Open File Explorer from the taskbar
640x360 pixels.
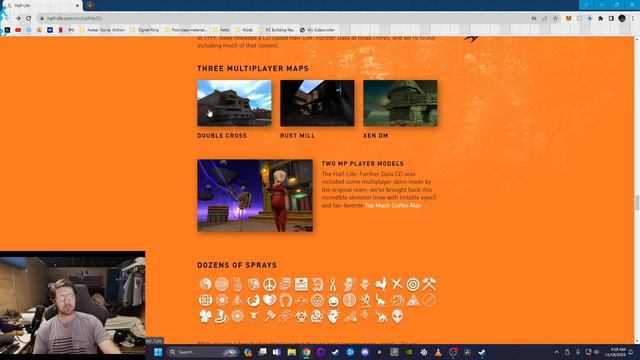pyautogui.click(x=291, y=352)
